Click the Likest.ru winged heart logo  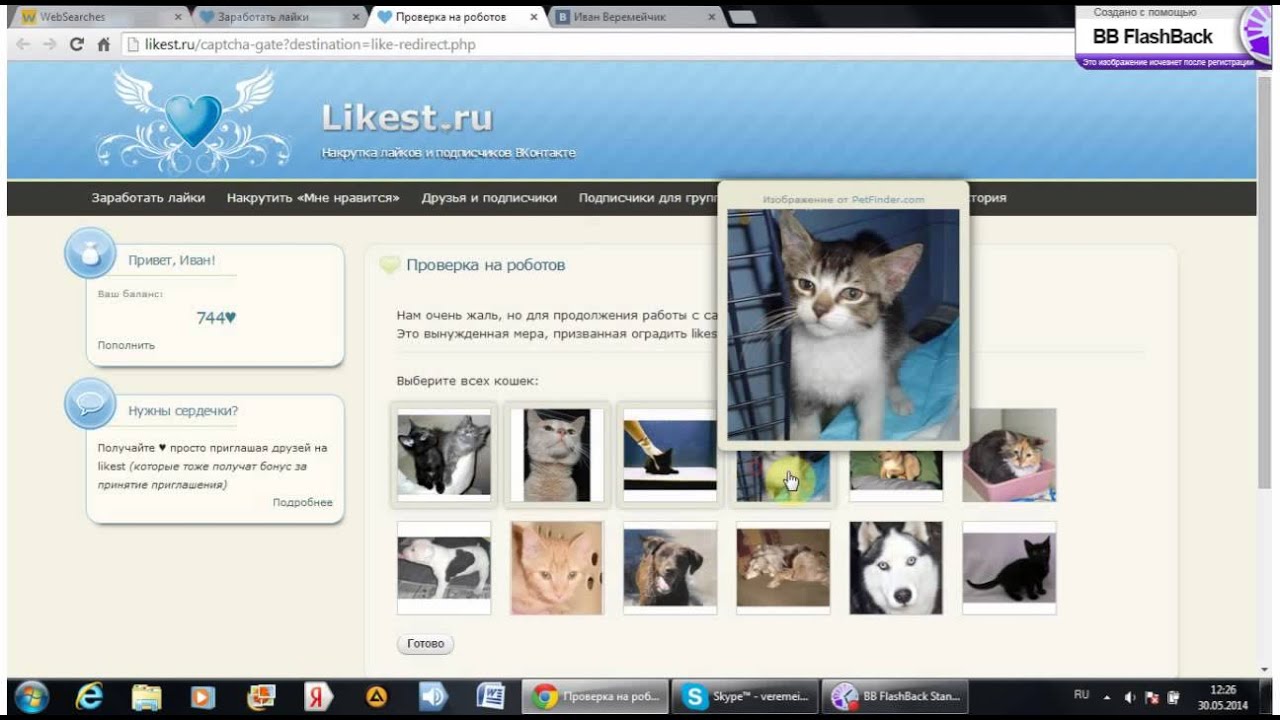[192, 120]
